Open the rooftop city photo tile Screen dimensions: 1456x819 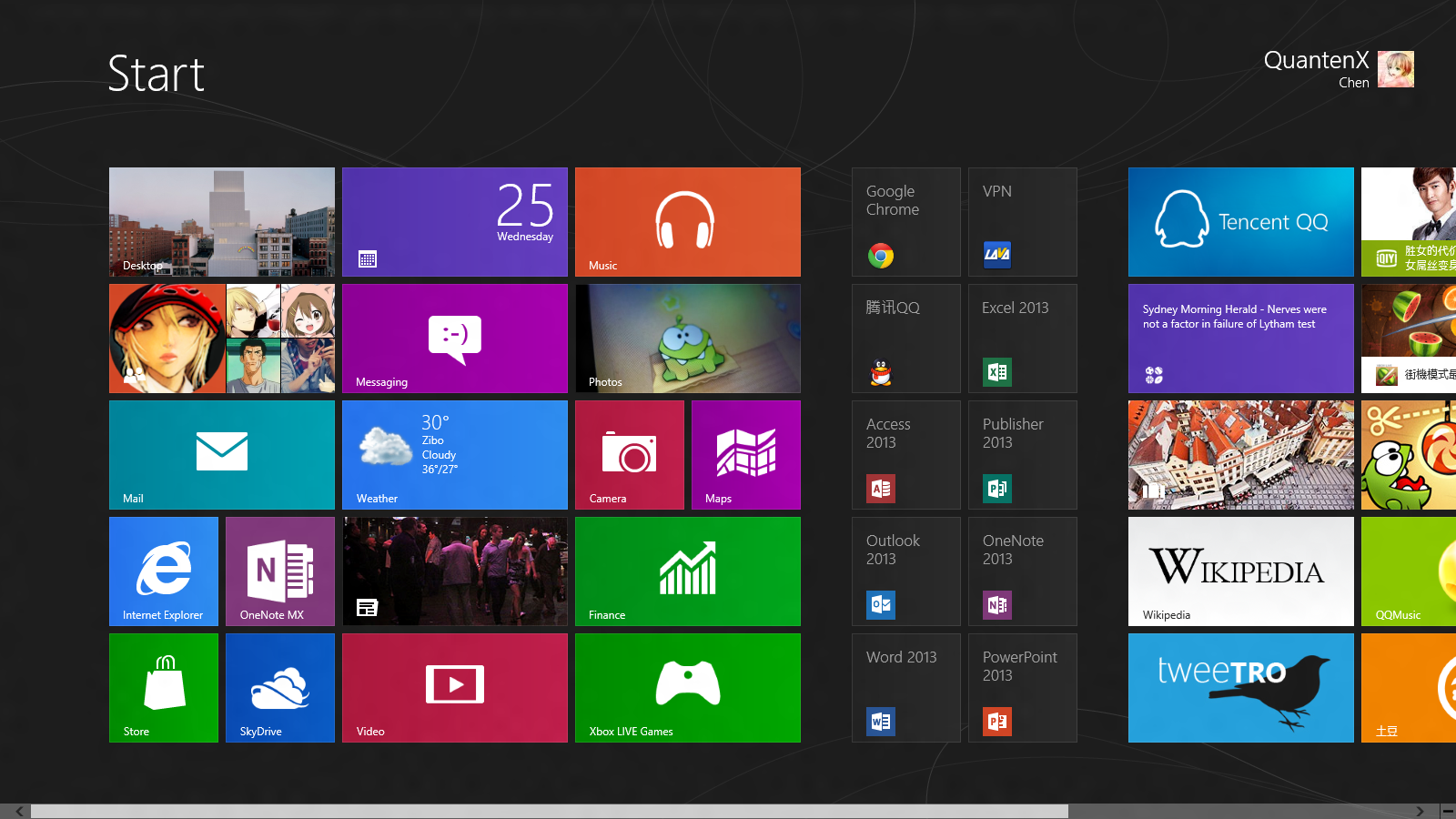(1241, 455)
